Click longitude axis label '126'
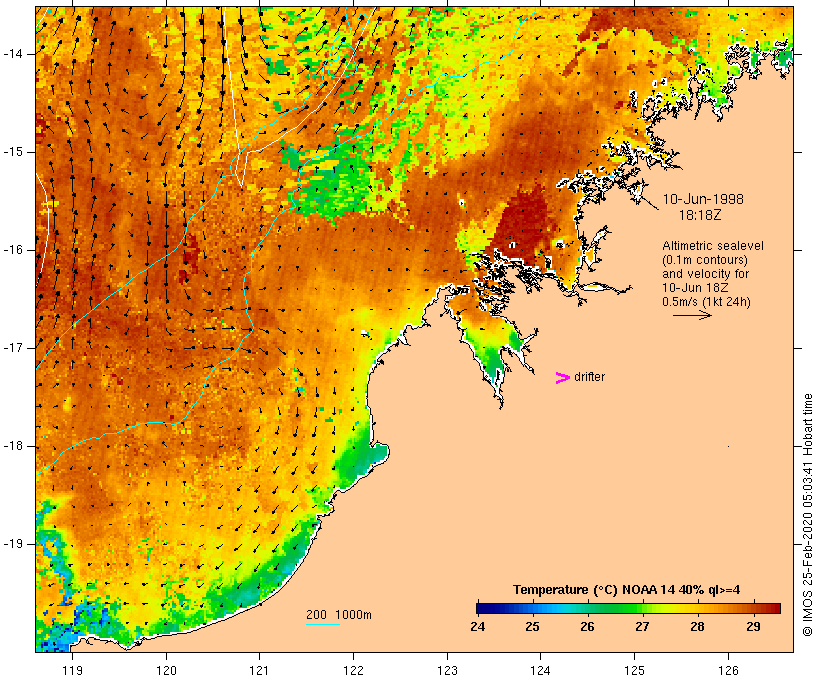This screenshot has width=820, height=680. (728, 670)
